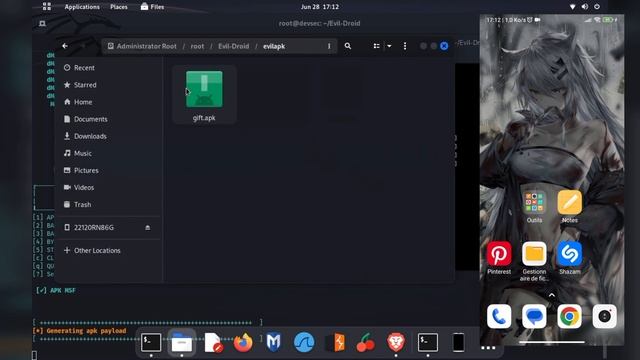Launch Firefox from dock
Screen dimensions: 640x360
point(243,342)
